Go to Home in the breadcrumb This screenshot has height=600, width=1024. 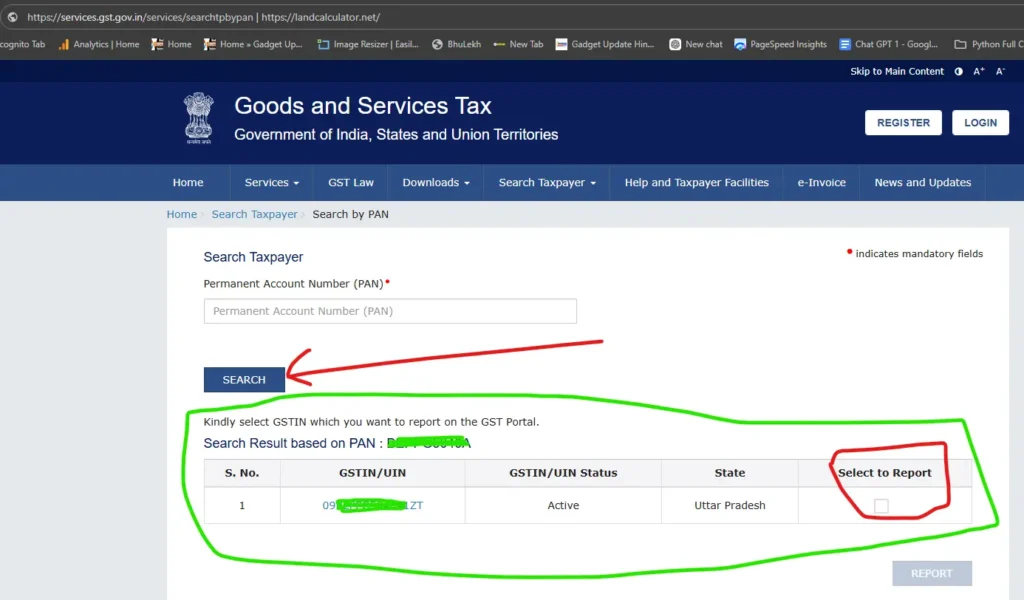coord(182,214)
